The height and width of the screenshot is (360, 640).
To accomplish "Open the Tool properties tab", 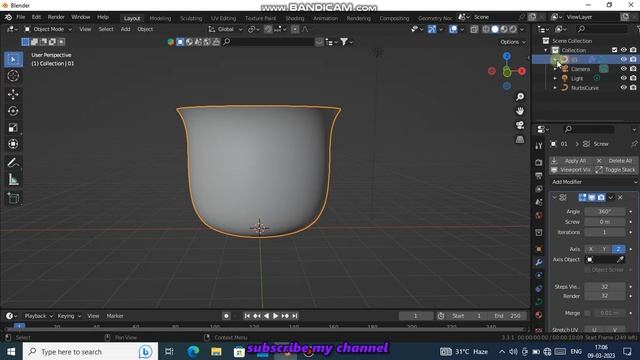I will (539, 146).
